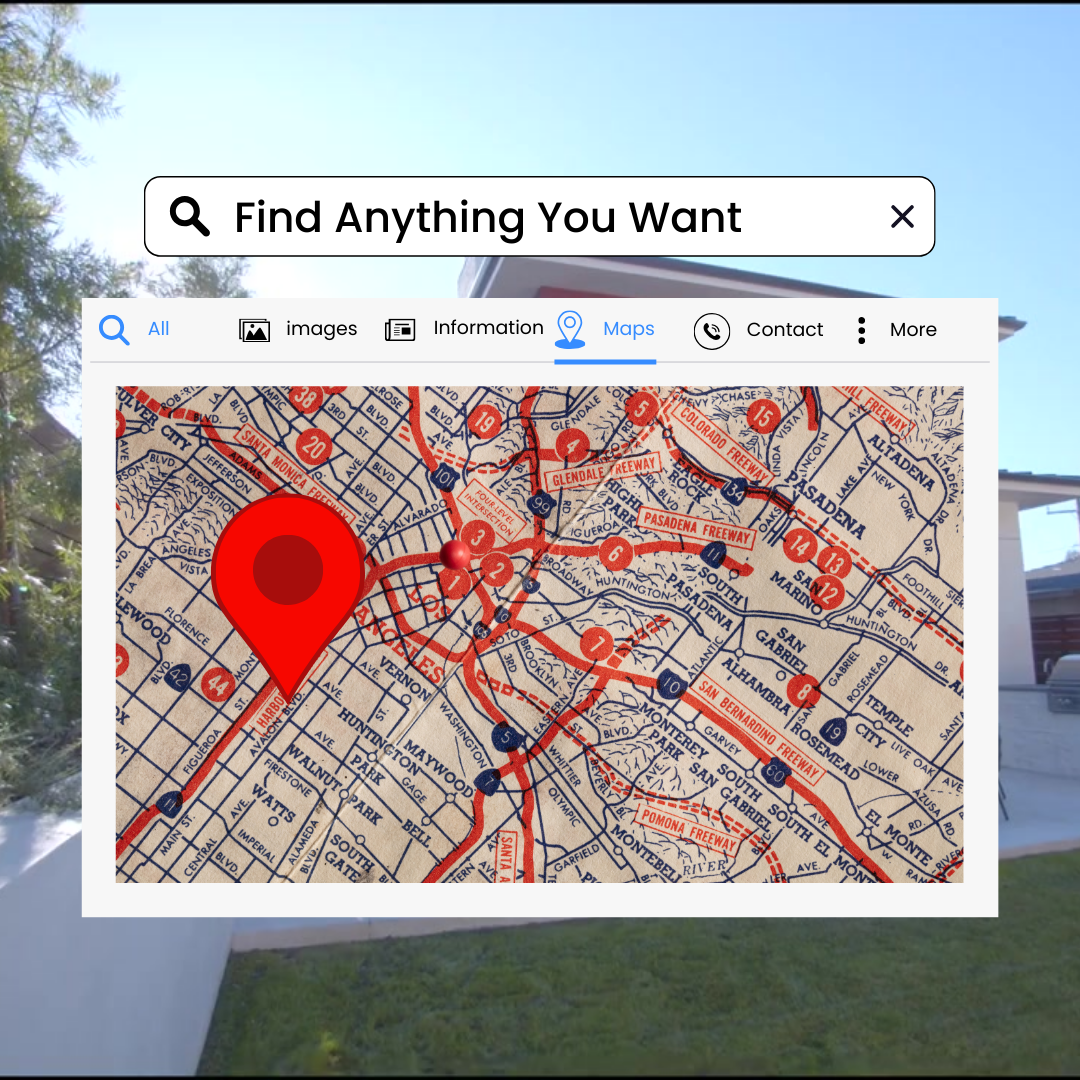Image resolution: width=1080 pixels, height=1080 pixels.
Task: Click red circle marker number 20
Action: tap(313, 447)
